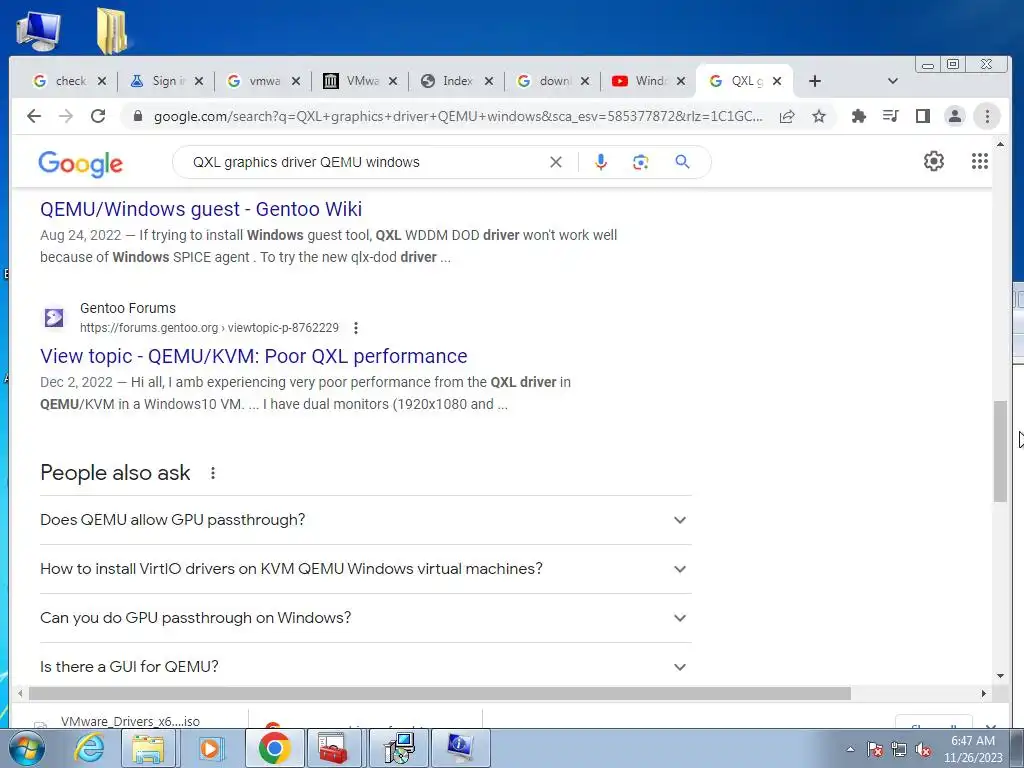Viewport: 1024px width, 768px height.
Task: Open QEMU/Windows guest - Gentoo Wiki link
Action: click(x=201, y=209)
